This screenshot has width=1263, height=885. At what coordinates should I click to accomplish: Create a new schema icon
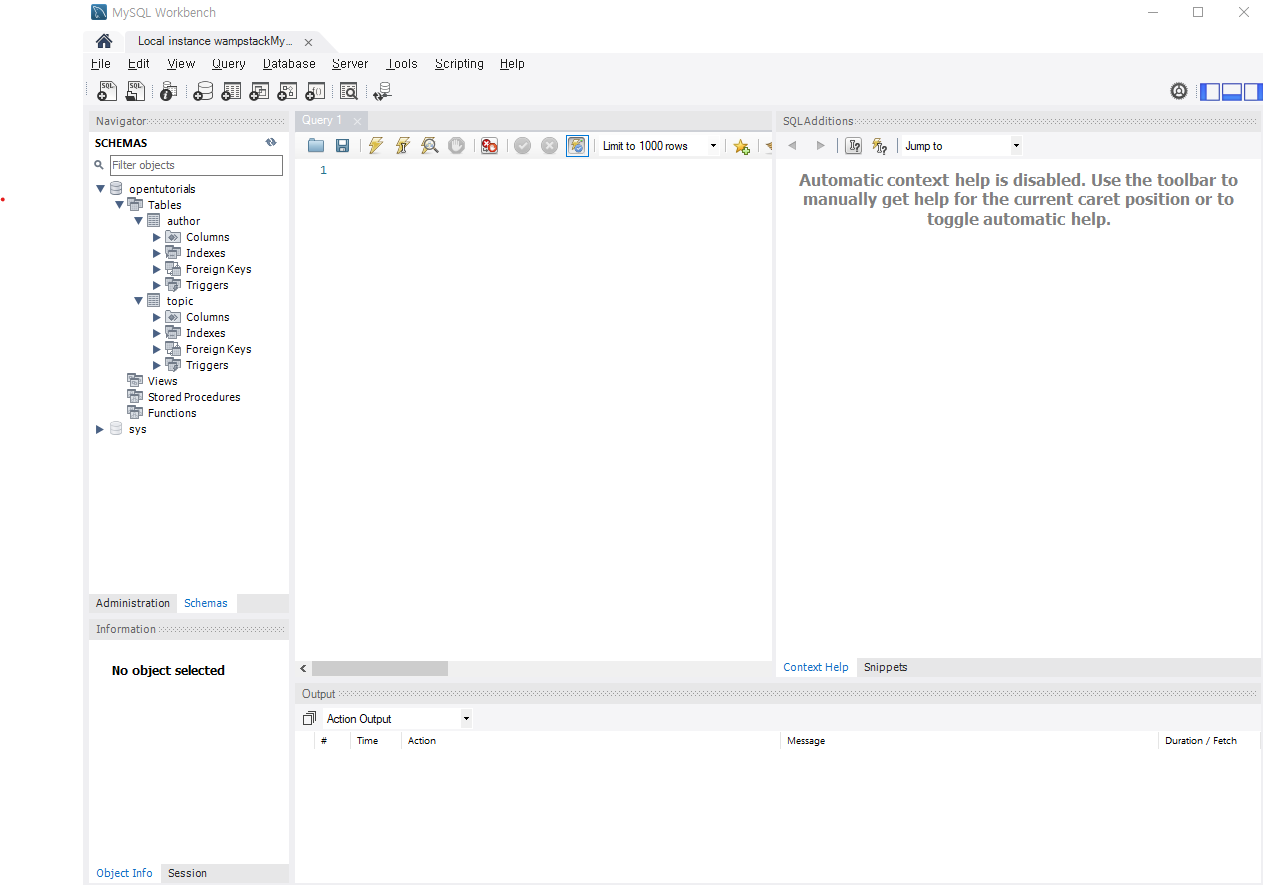203,91
